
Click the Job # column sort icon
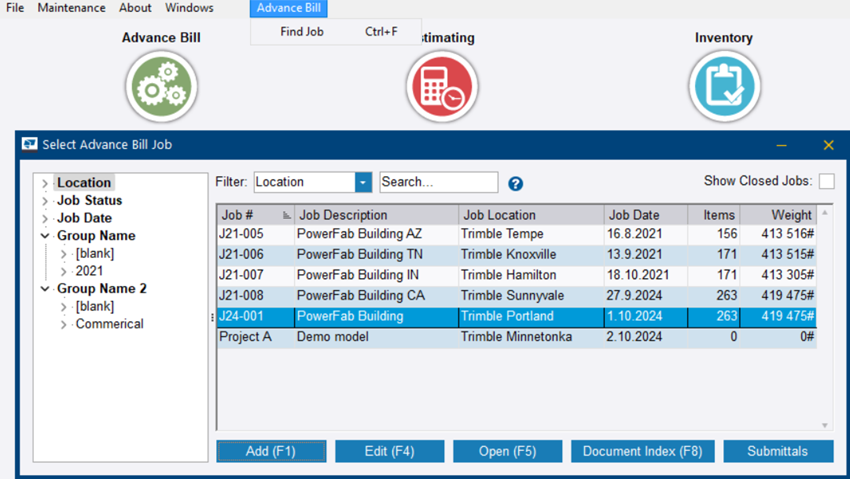pos(287,215)
